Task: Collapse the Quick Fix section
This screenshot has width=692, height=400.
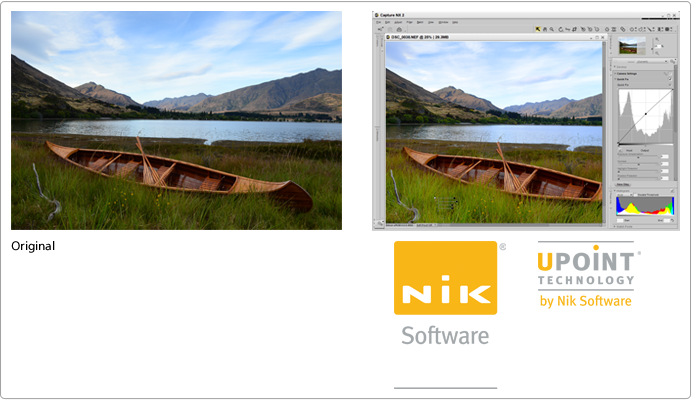Action: click(615, 79)
